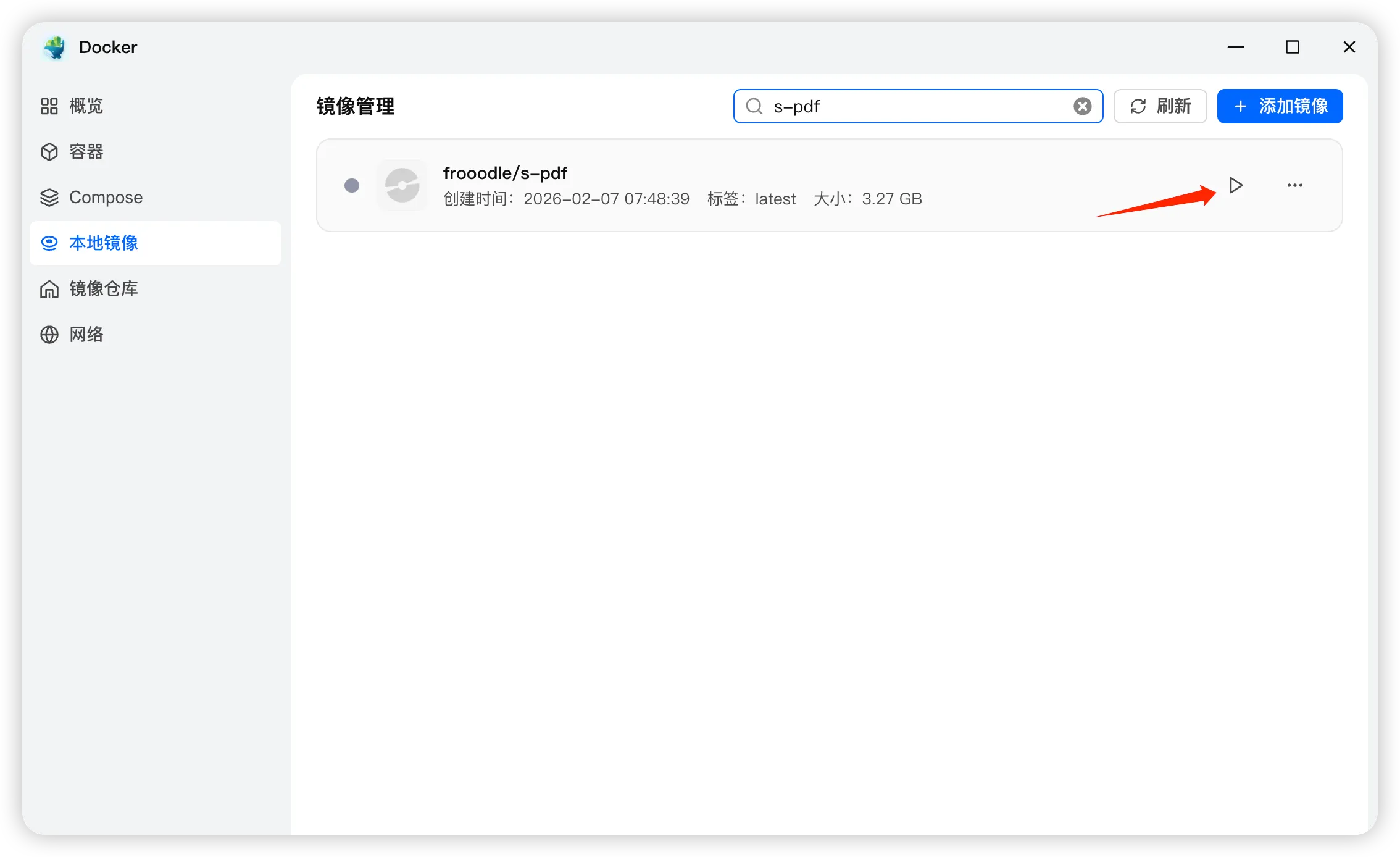Click the Docker app logo icon

[55, 48]
